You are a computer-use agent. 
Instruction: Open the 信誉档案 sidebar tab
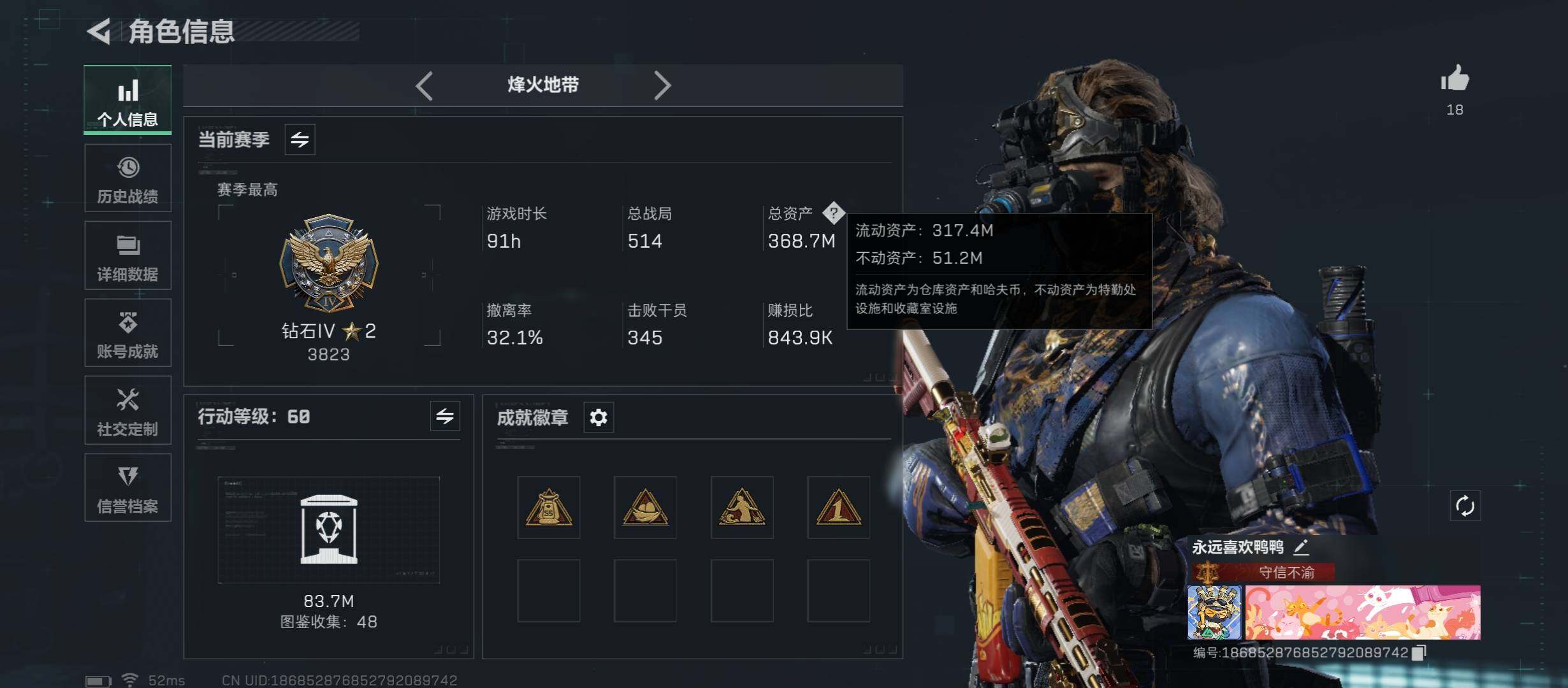point(127,488)
